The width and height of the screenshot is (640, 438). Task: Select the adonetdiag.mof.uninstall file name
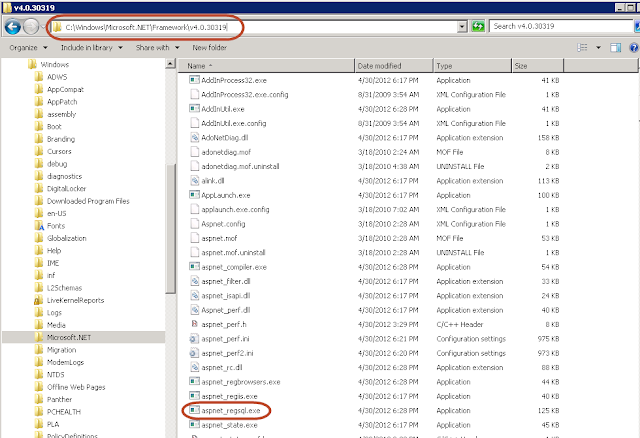tap(240, 166)
